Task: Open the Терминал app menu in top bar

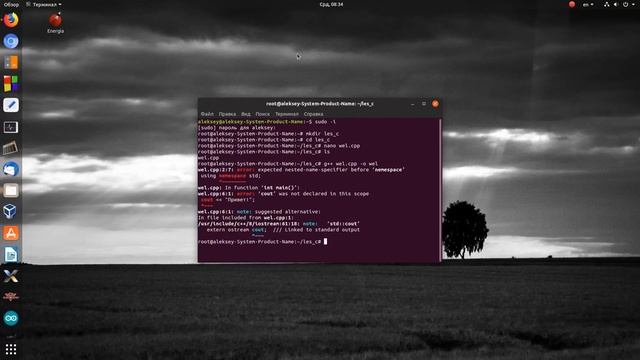Action: [x=44, y=4]
